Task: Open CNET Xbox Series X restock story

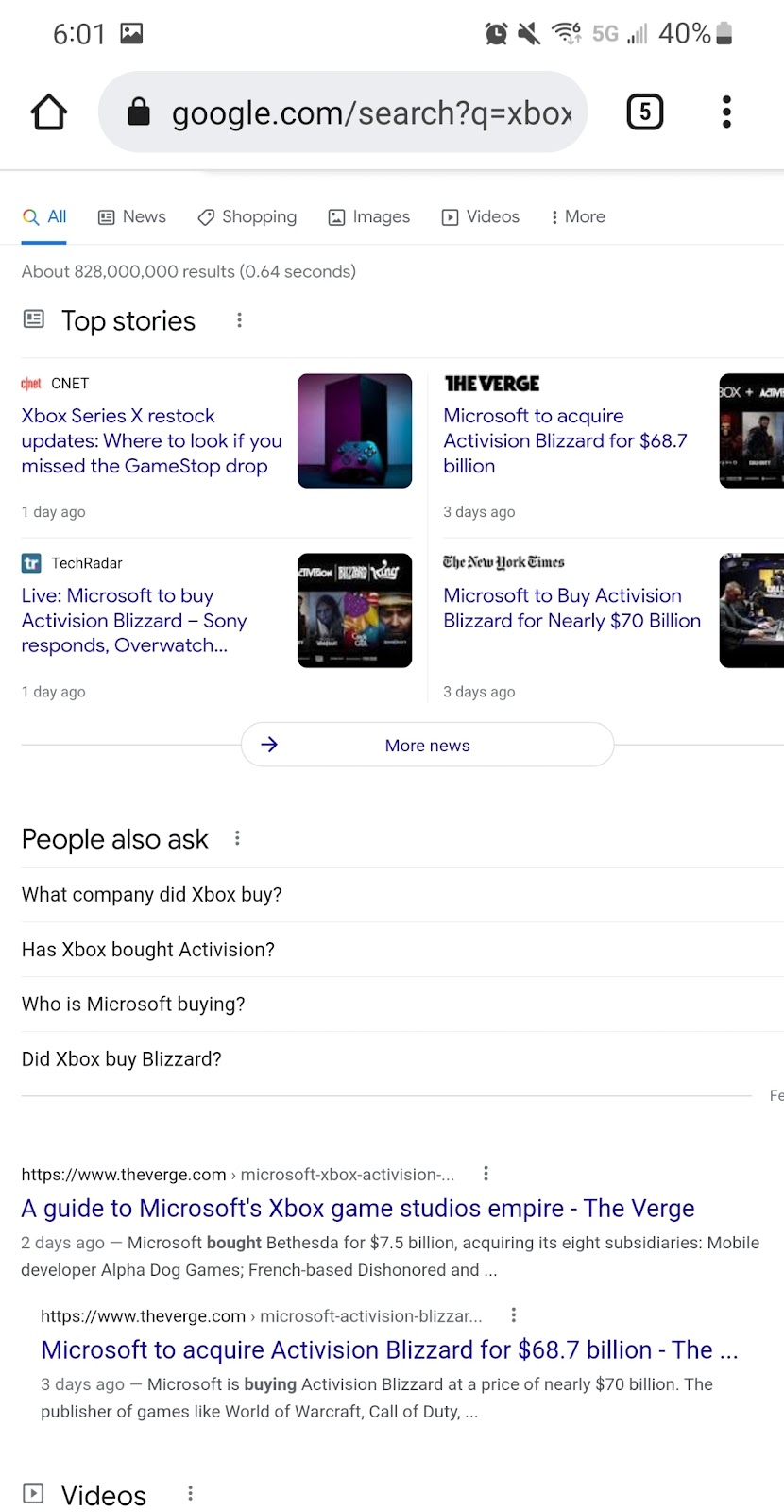Action: (x=151, y=440)
